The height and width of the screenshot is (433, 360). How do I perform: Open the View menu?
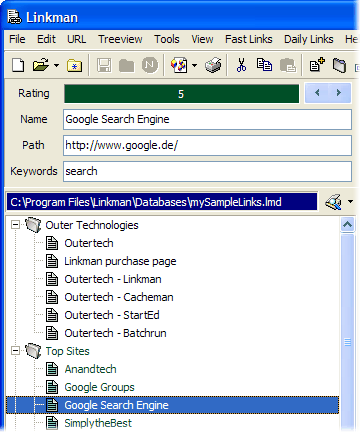[202, 39]
